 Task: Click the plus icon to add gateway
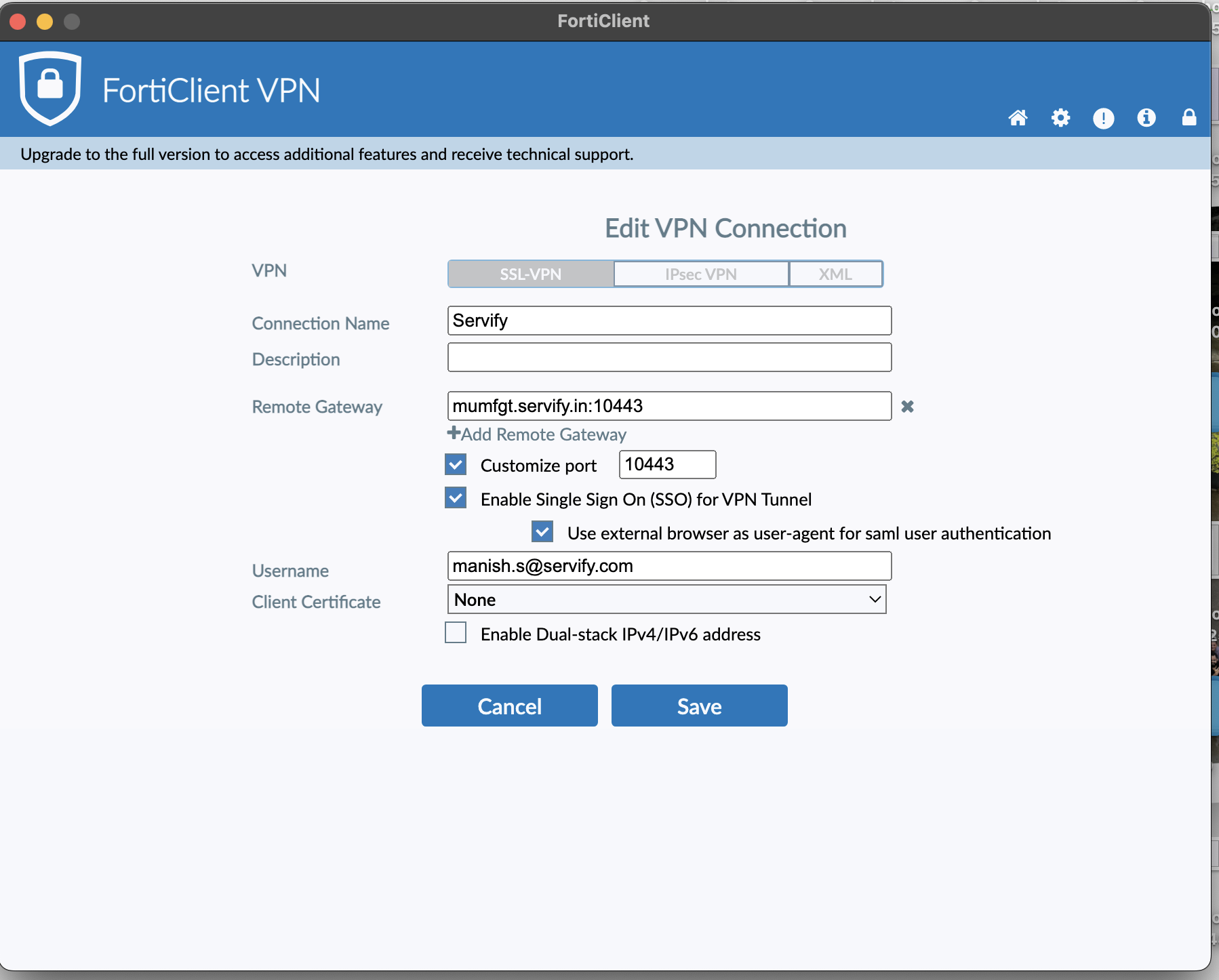[x=454, y=434]
